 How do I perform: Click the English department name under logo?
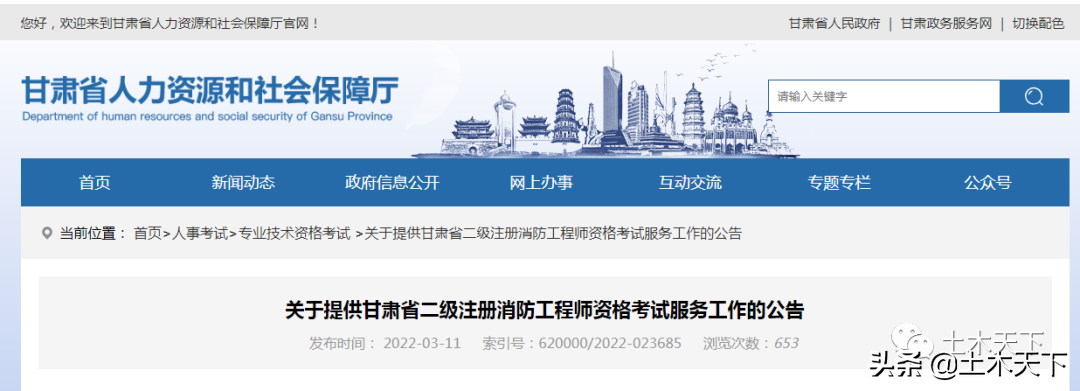(x=207, y=116)
